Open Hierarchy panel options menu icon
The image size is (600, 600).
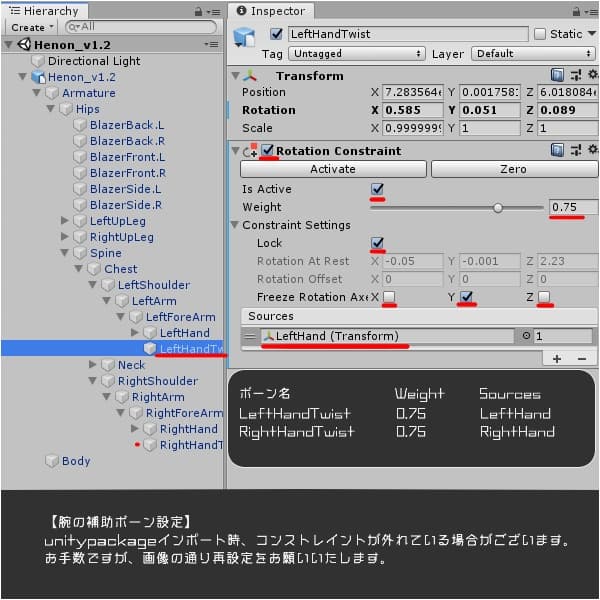214,12
